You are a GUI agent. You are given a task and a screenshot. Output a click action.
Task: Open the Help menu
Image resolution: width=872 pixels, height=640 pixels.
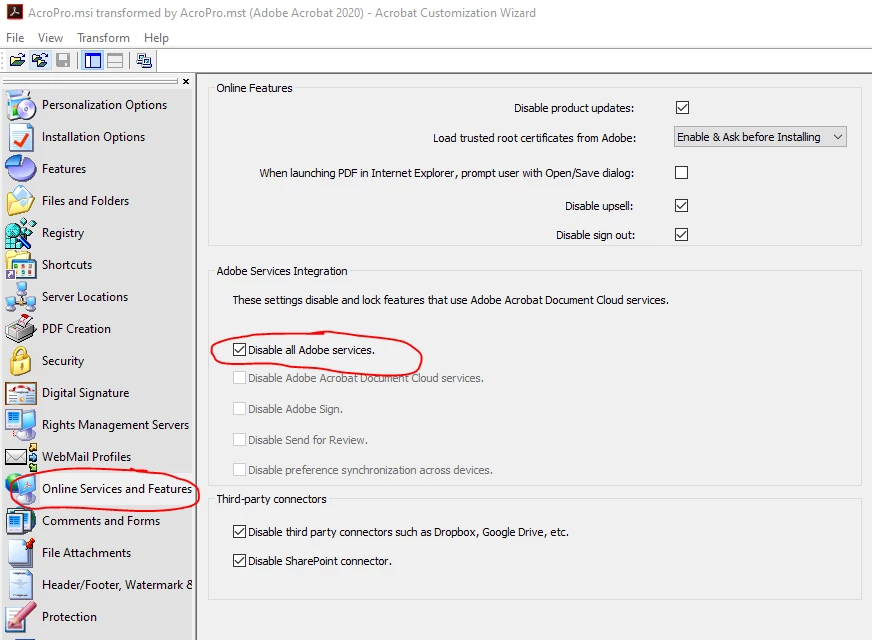[156, 38]
